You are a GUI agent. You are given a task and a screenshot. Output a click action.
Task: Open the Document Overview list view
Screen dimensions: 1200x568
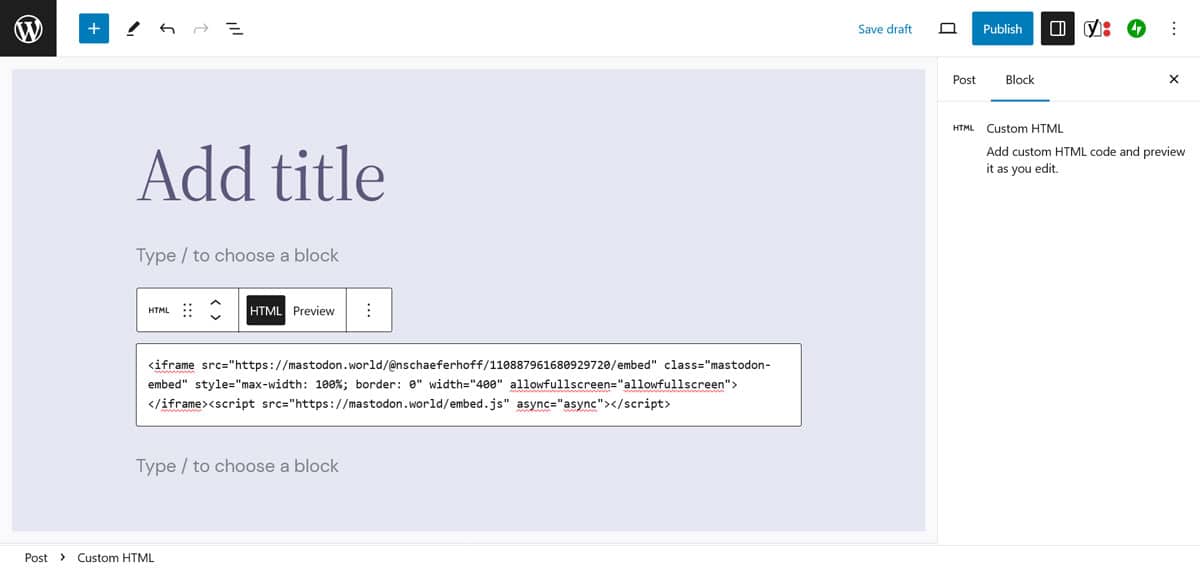pyautogui.click(x=234, y=29)
